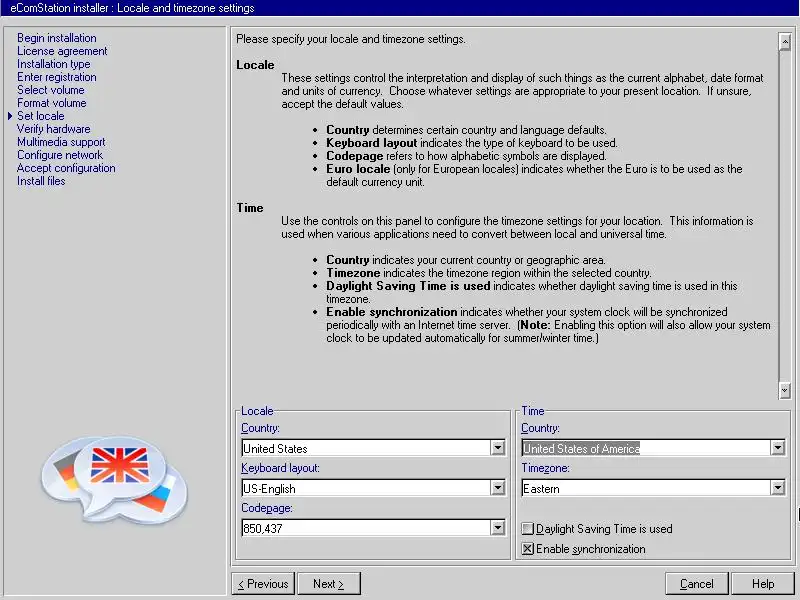
Task: Open the Timezone dropdown arrow
Action: tap(778, 488)
